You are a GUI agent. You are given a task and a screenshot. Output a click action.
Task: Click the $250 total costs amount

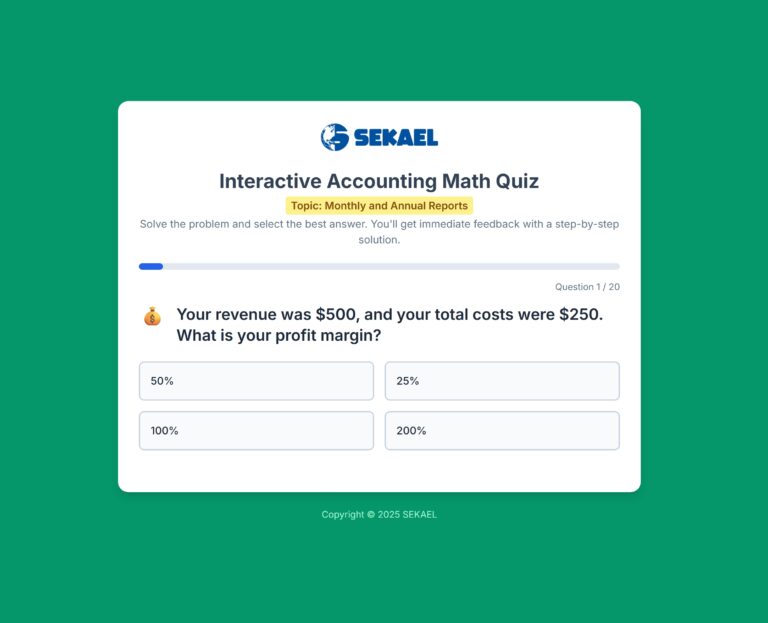click(x=579, y=314)
